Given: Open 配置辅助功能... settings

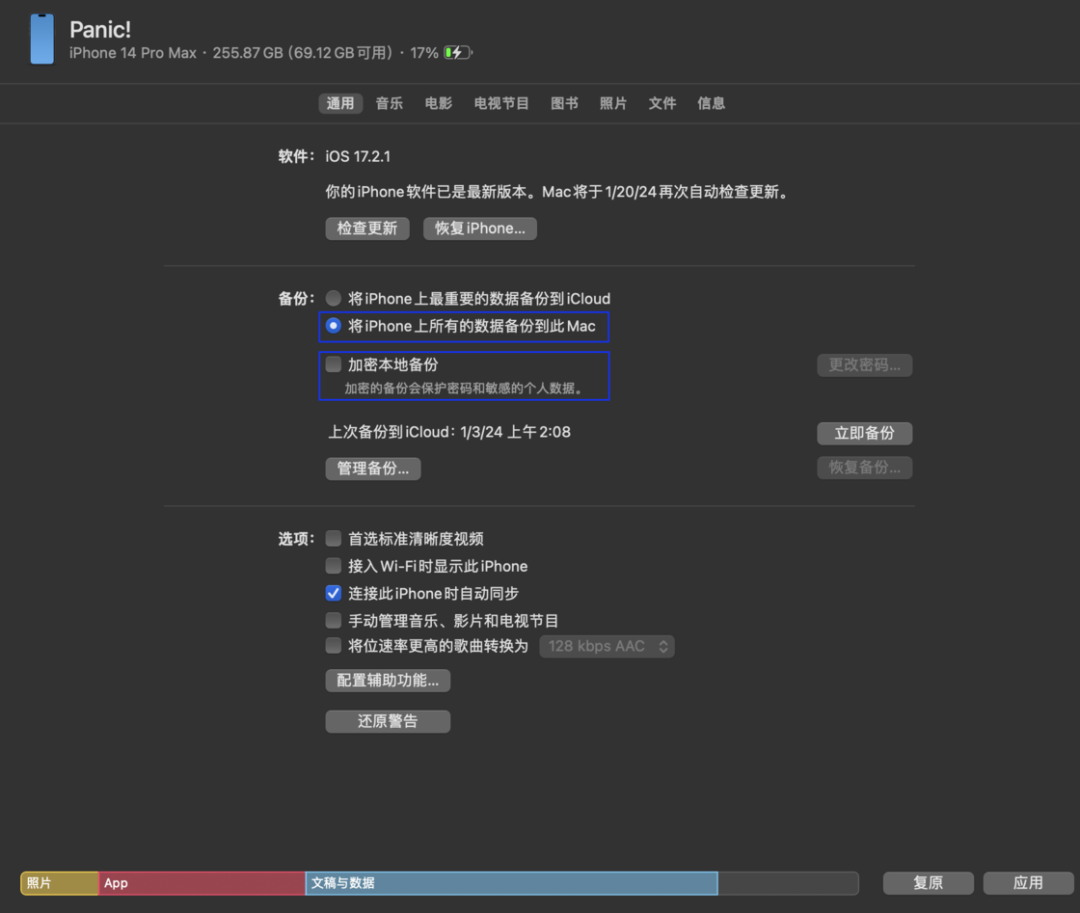Looking at the screenshot, I should 388,681.
